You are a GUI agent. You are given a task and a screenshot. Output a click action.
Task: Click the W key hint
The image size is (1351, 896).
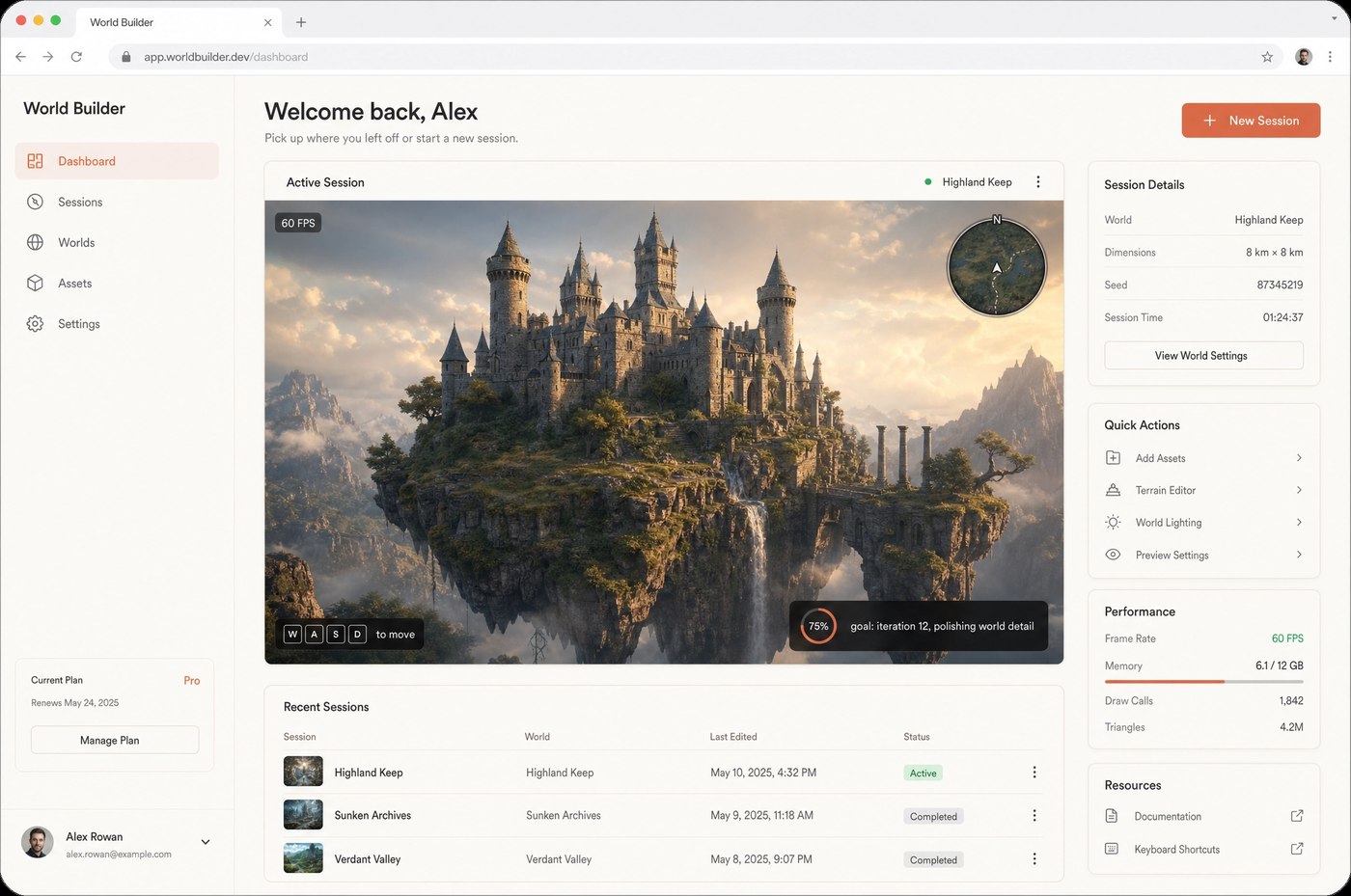[x=292, y=634]
